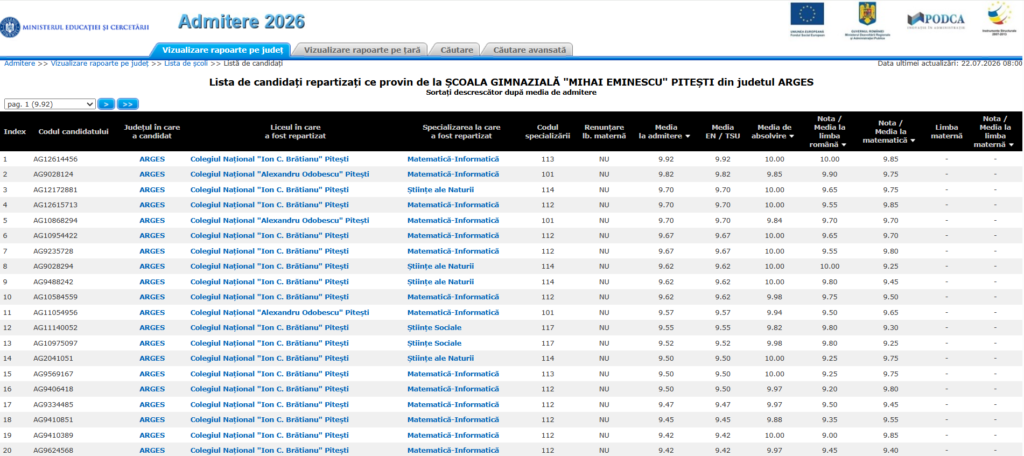Select candidate code AG9406418
The height and width of the screenshot is (456, 1024).
pos(52,389)
